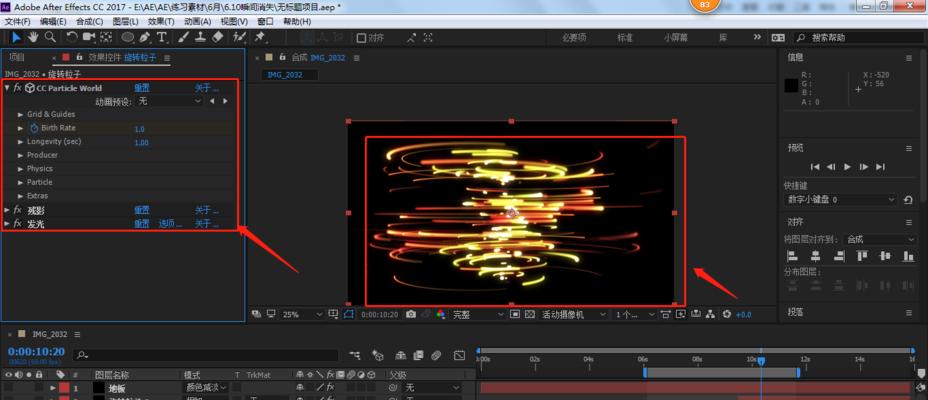928x400 pixels.
Task: Select the Pan Behind anchor point tool
Action: (106, 37)
